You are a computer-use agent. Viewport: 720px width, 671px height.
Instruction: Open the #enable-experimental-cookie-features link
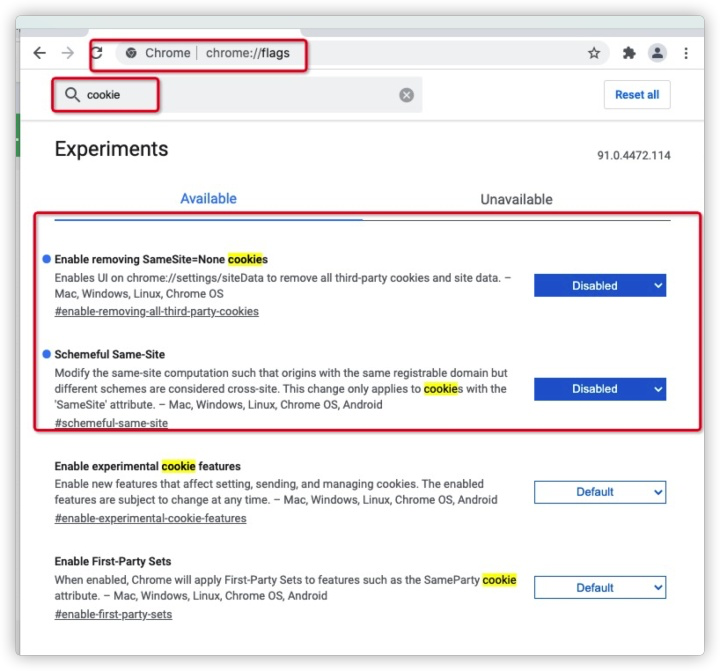(151, 518)
